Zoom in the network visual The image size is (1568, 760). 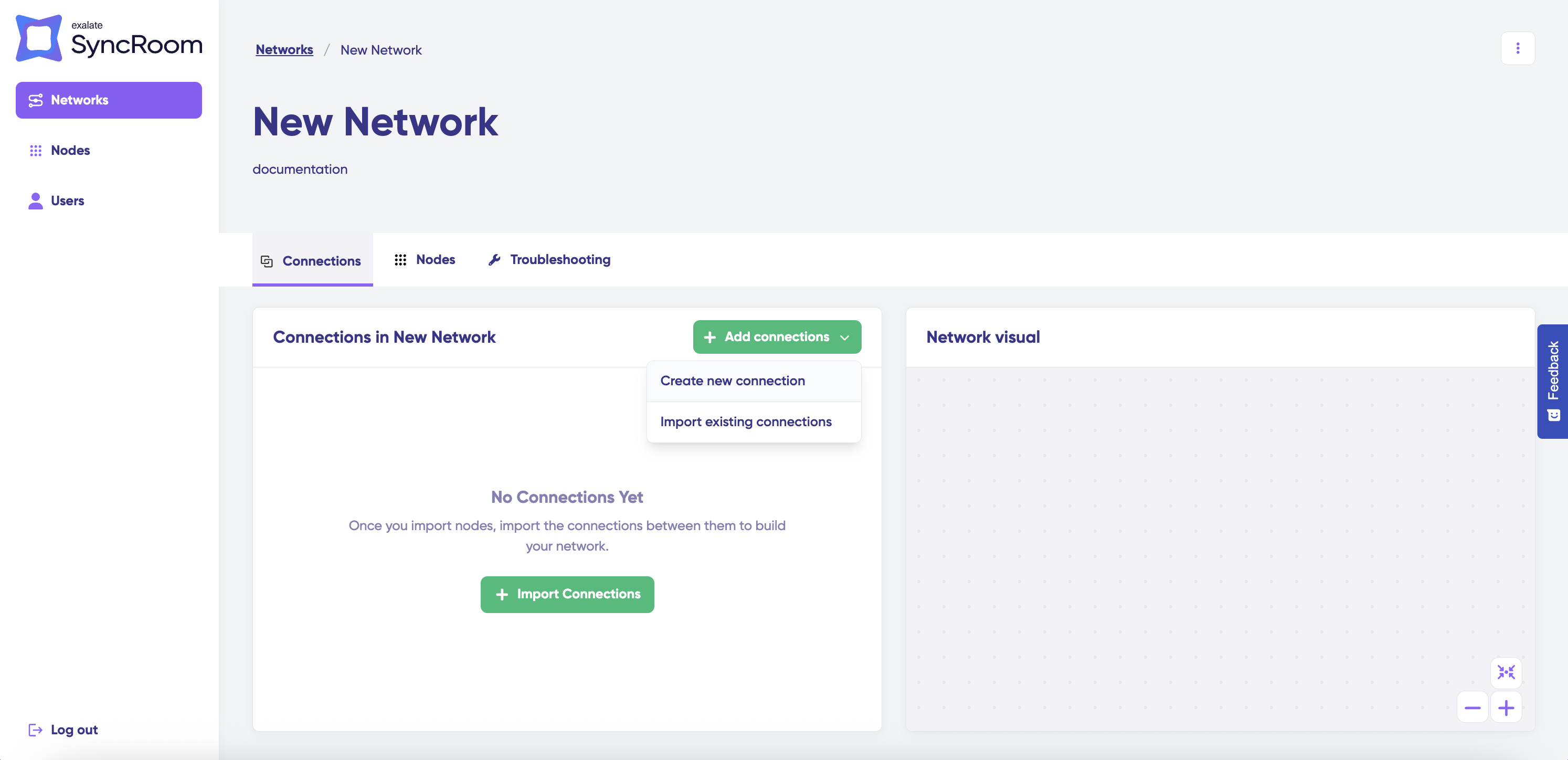(1506, 707)
